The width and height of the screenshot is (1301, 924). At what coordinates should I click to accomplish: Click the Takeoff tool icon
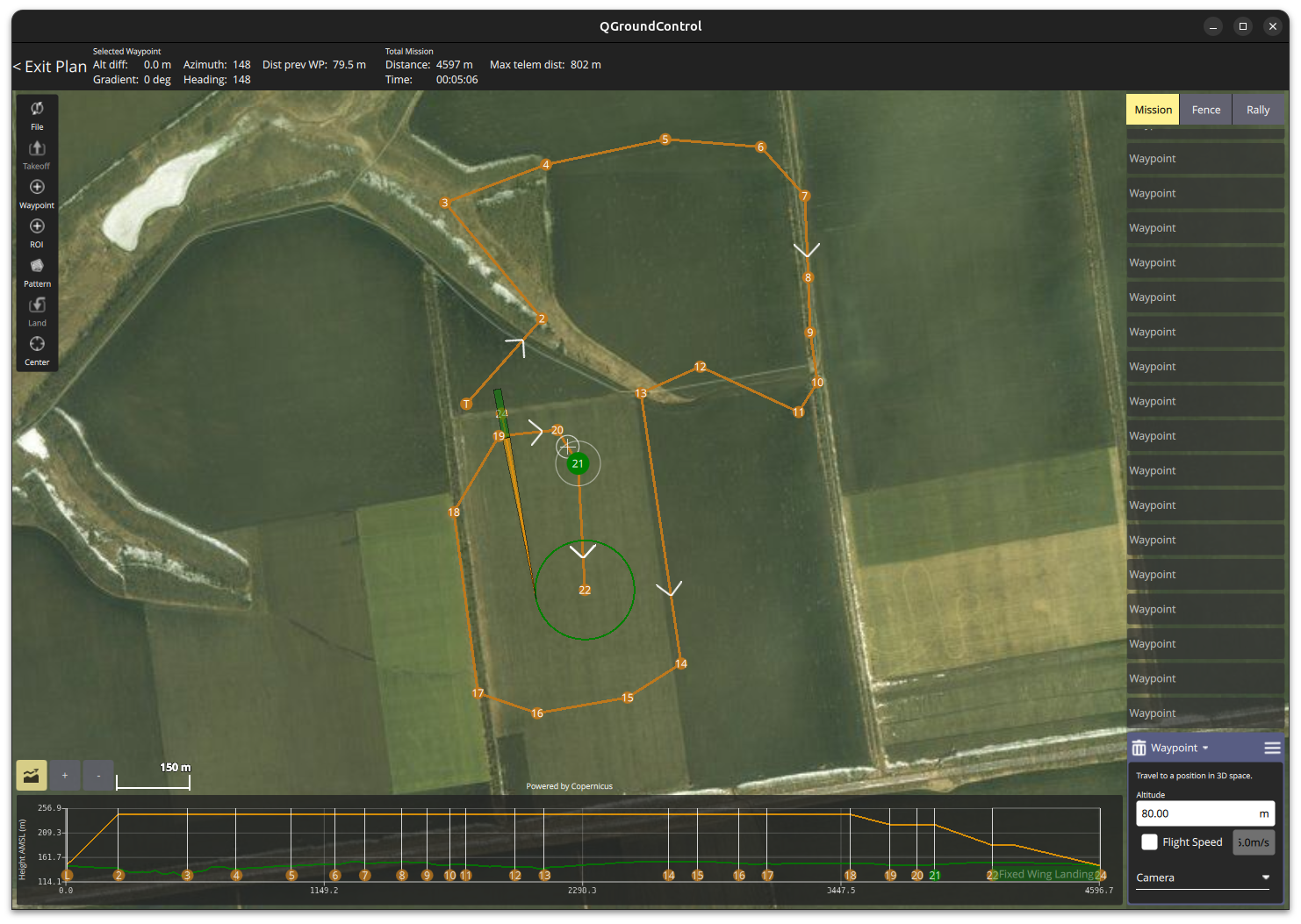(37, 154)
